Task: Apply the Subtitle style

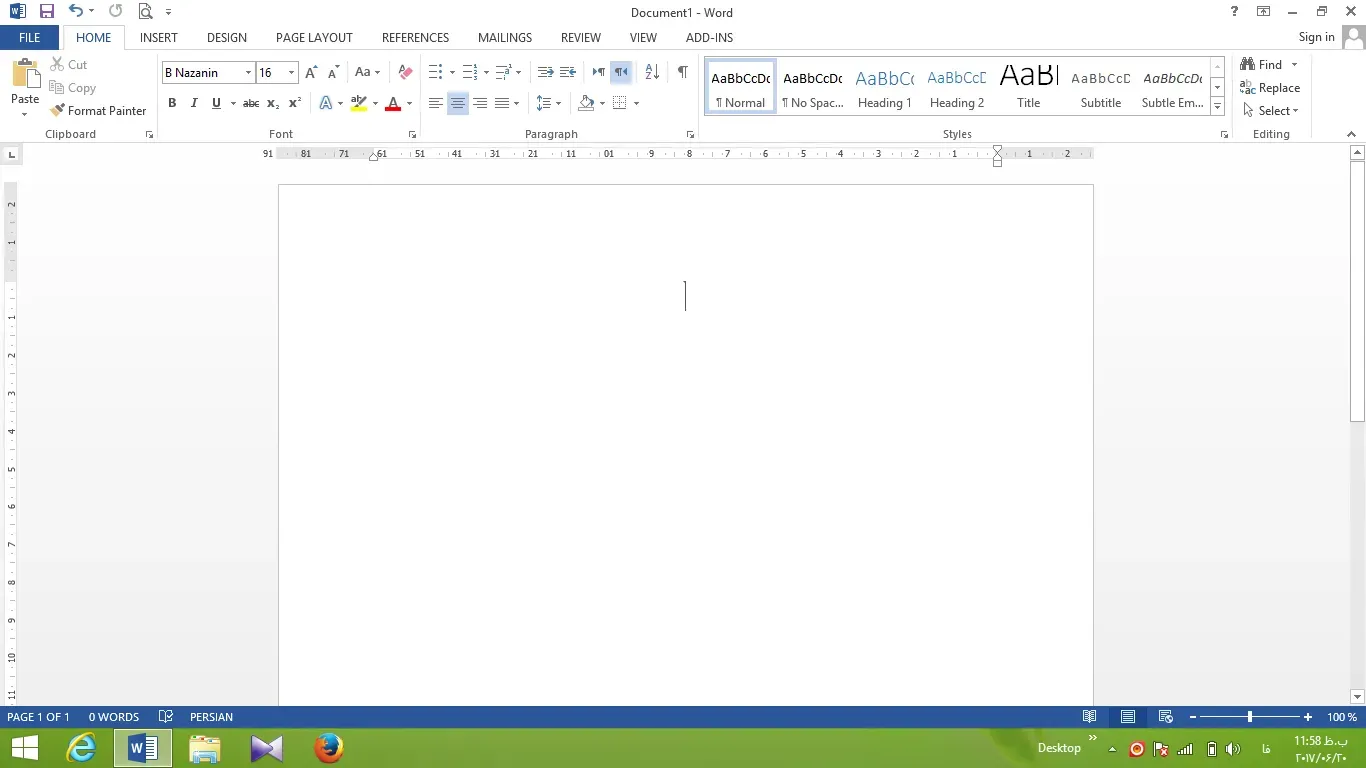Action: pyautogui.click(x=1101, y=87)
